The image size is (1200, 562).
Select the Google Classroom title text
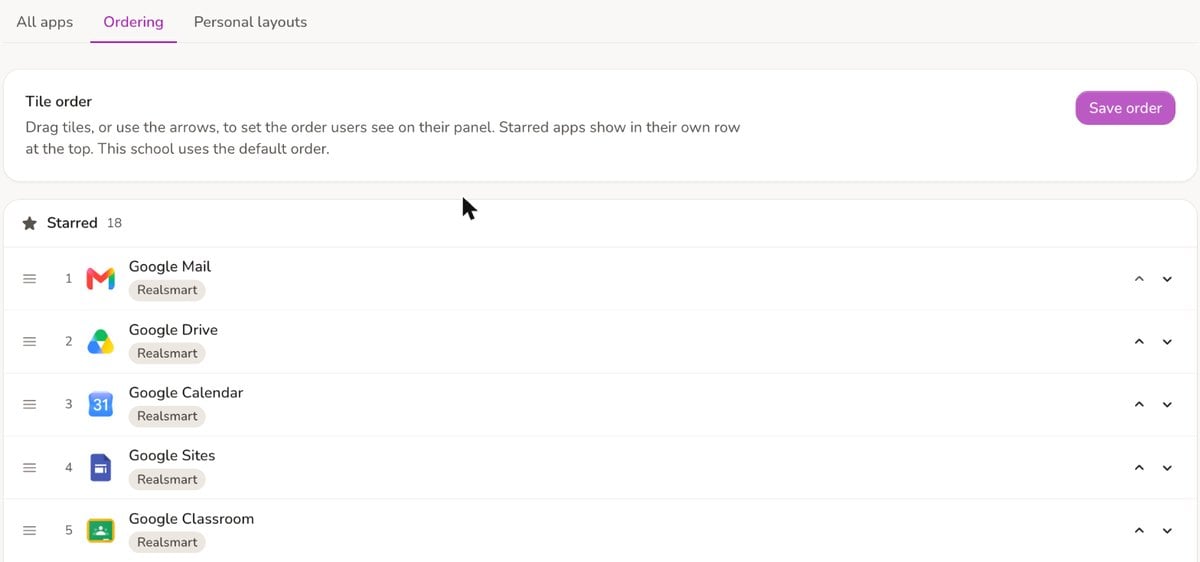191,519
